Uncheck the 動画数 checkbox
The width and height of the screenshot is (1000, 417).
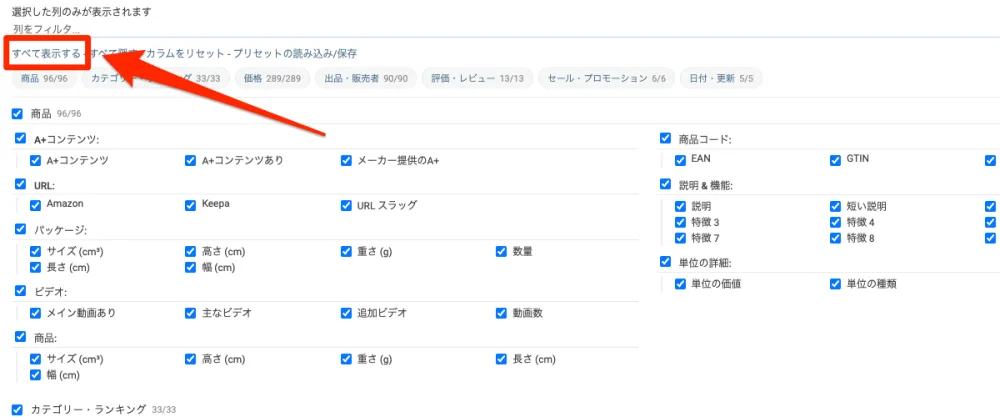[501, 313]
